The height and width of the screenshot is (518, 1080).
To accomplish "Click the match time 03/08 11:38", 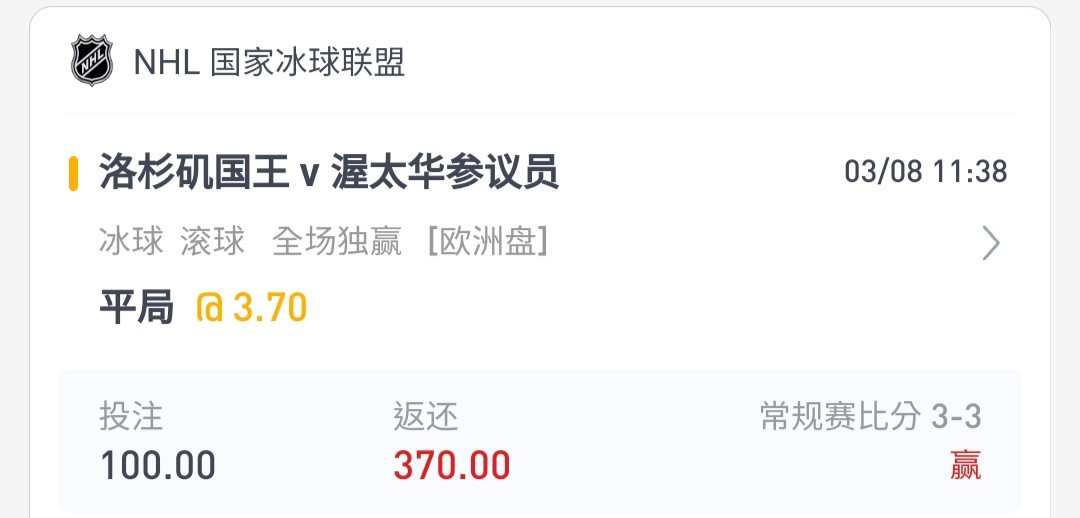I will point(926,172).
